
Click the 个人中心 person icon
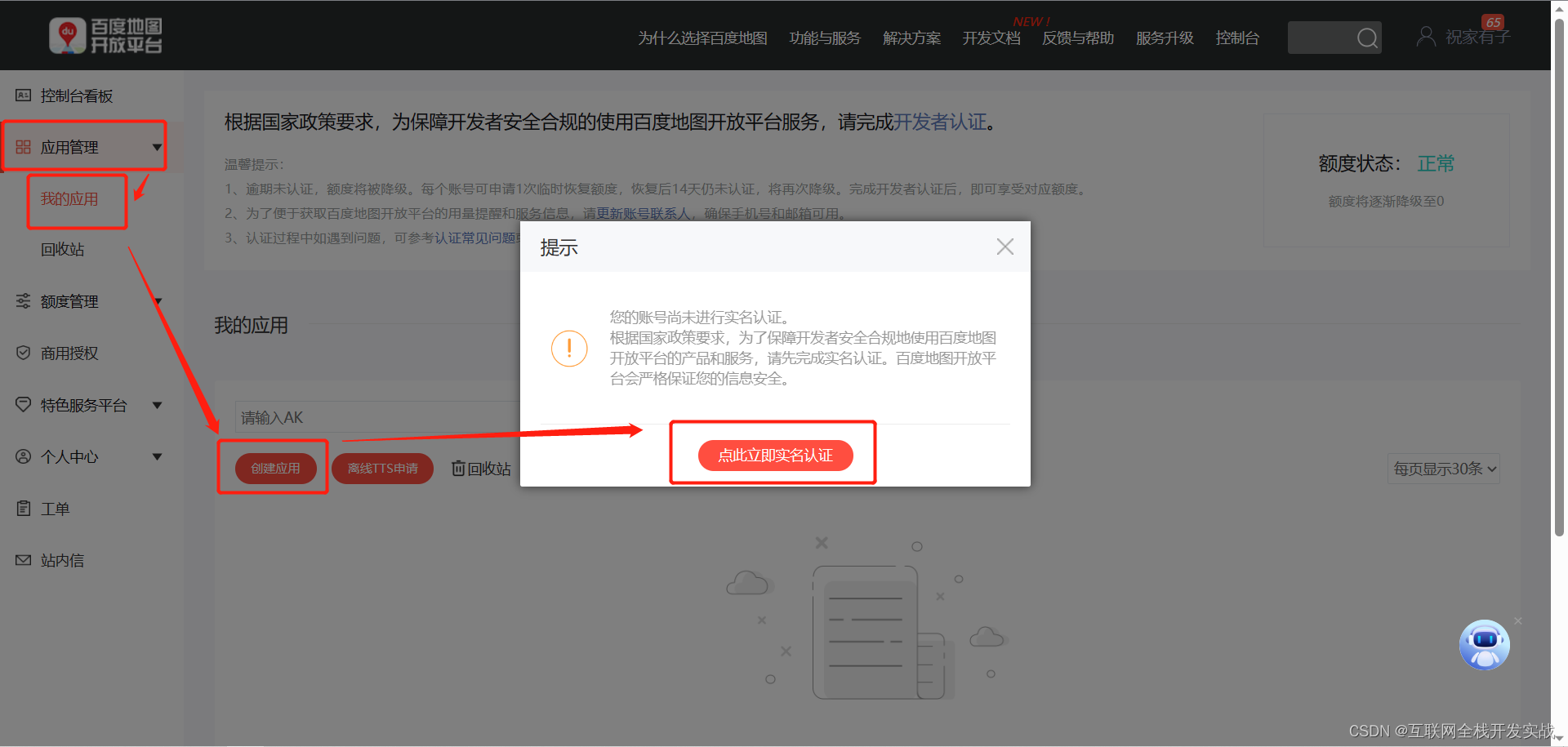click(24, 456)
